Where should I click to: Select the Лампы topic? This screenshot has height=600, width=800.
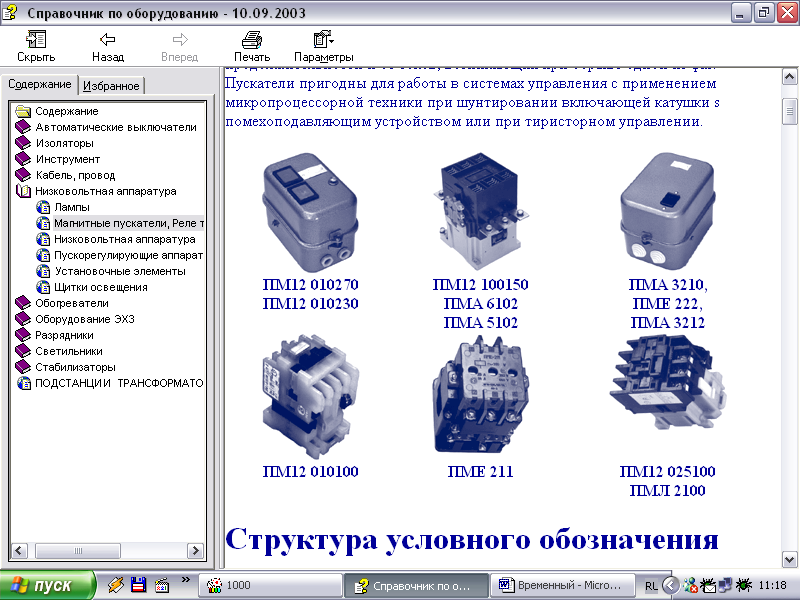(x=72, y=207)
